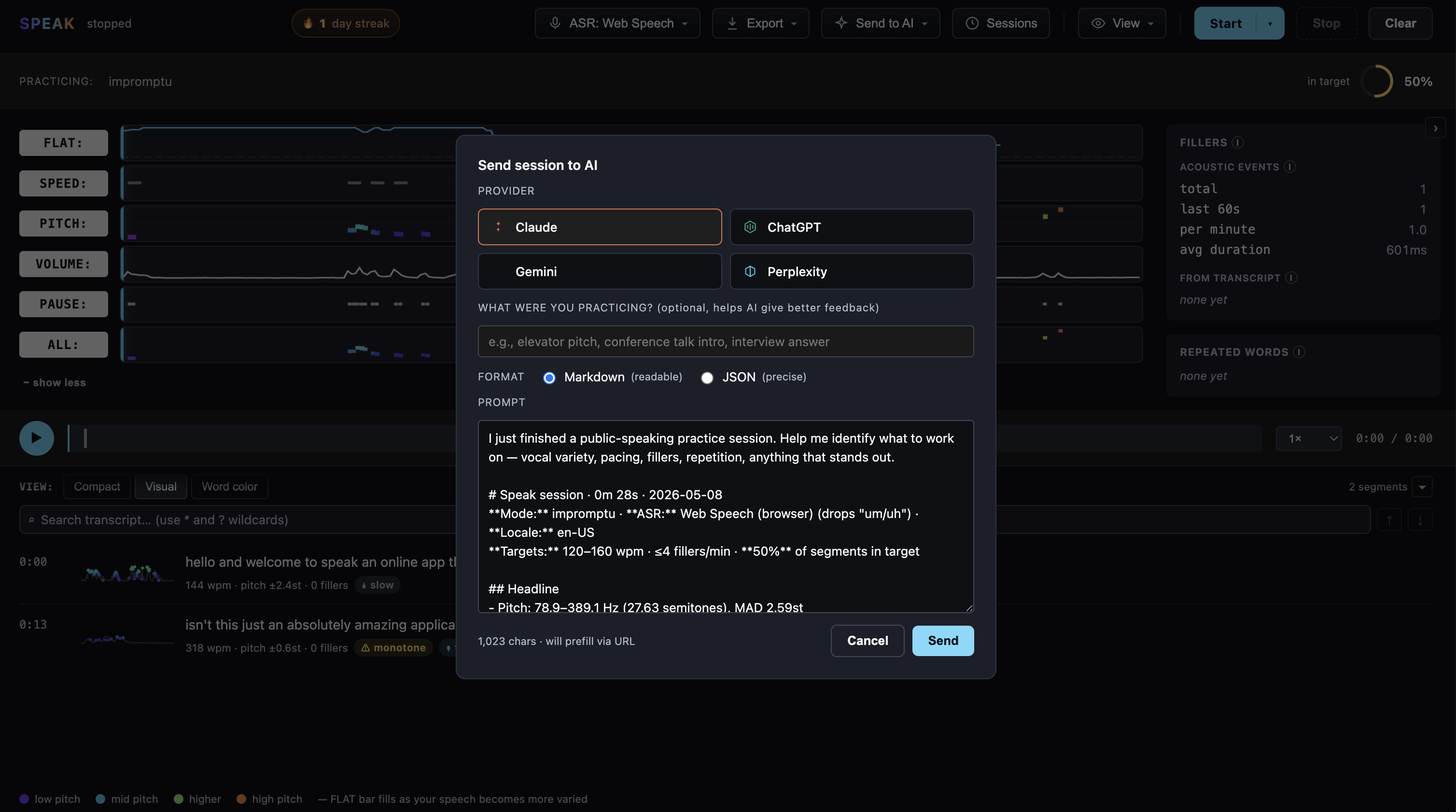Click the ChatGPT logo icon
Viewport: 1456px width, 812px height.
point(750,226)
